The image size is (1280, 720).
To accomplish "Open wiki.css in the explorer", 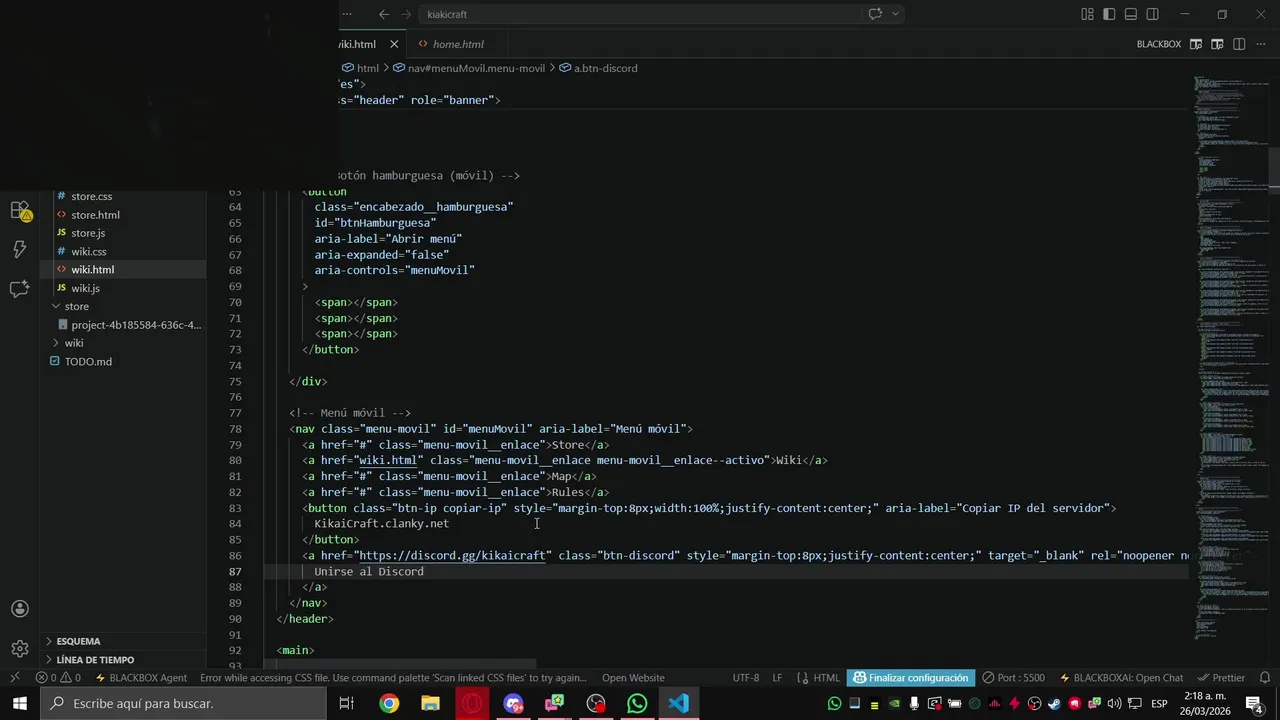I will pyautogui.click(x=88, y=251).
